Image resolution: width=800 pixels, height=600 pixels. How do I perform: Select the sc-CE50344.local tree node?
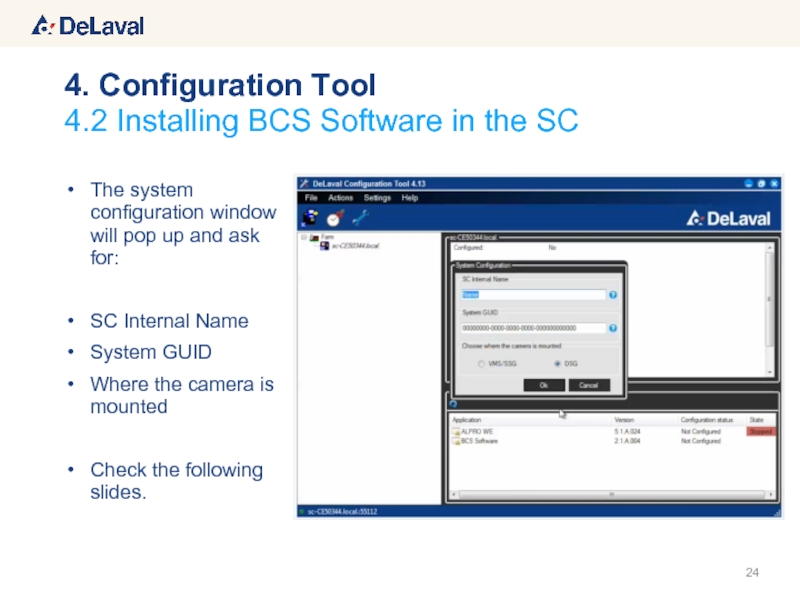click(x=355, y=246)
